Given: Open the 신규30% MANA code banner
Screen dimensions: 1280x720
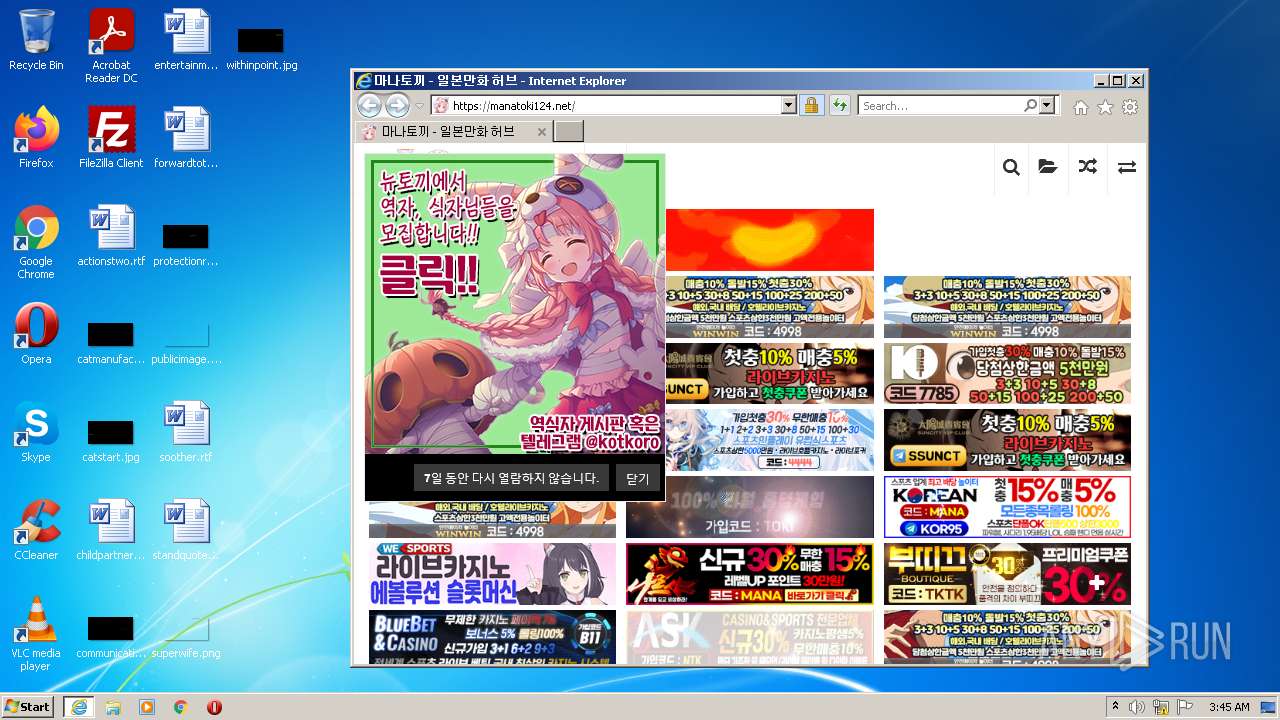Looking at the screenshot, I should point(750,574).
